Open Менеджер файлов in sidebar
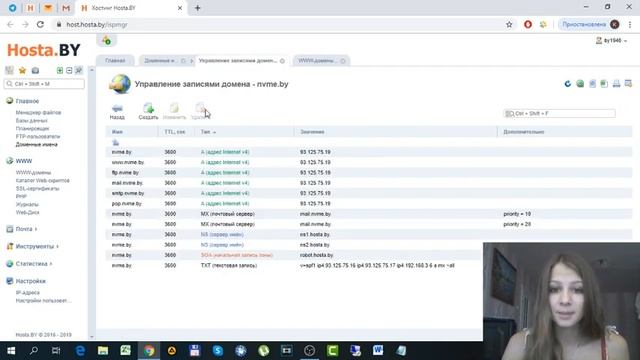The image size is (640, 360). pos(38,112)
